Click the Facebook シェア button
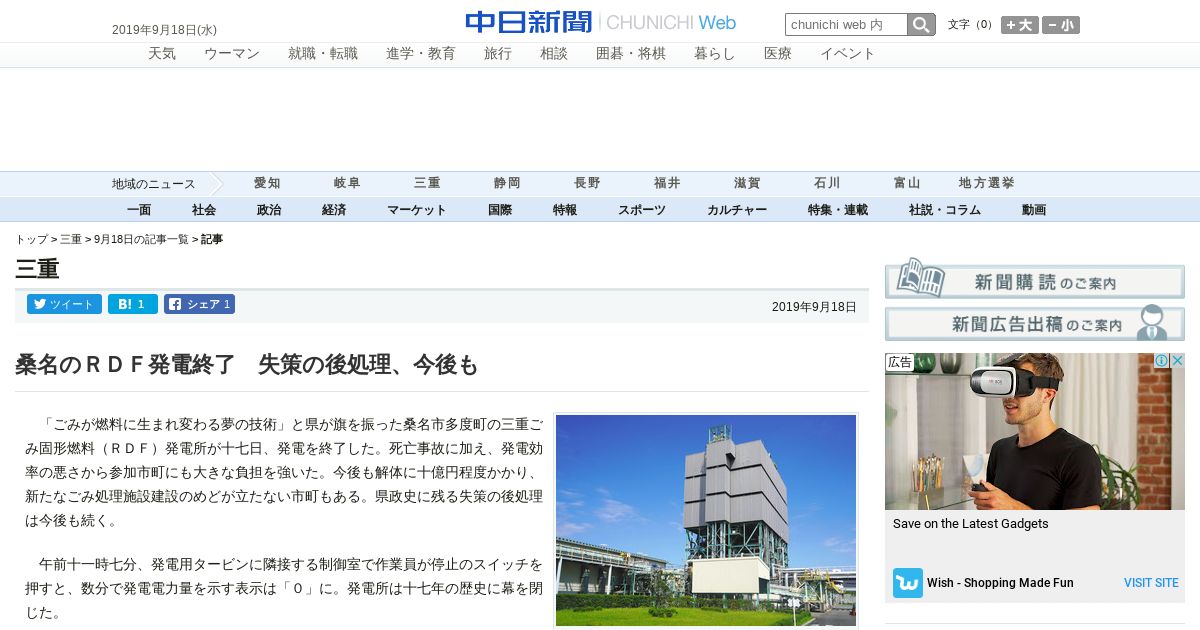 (199, 304)
